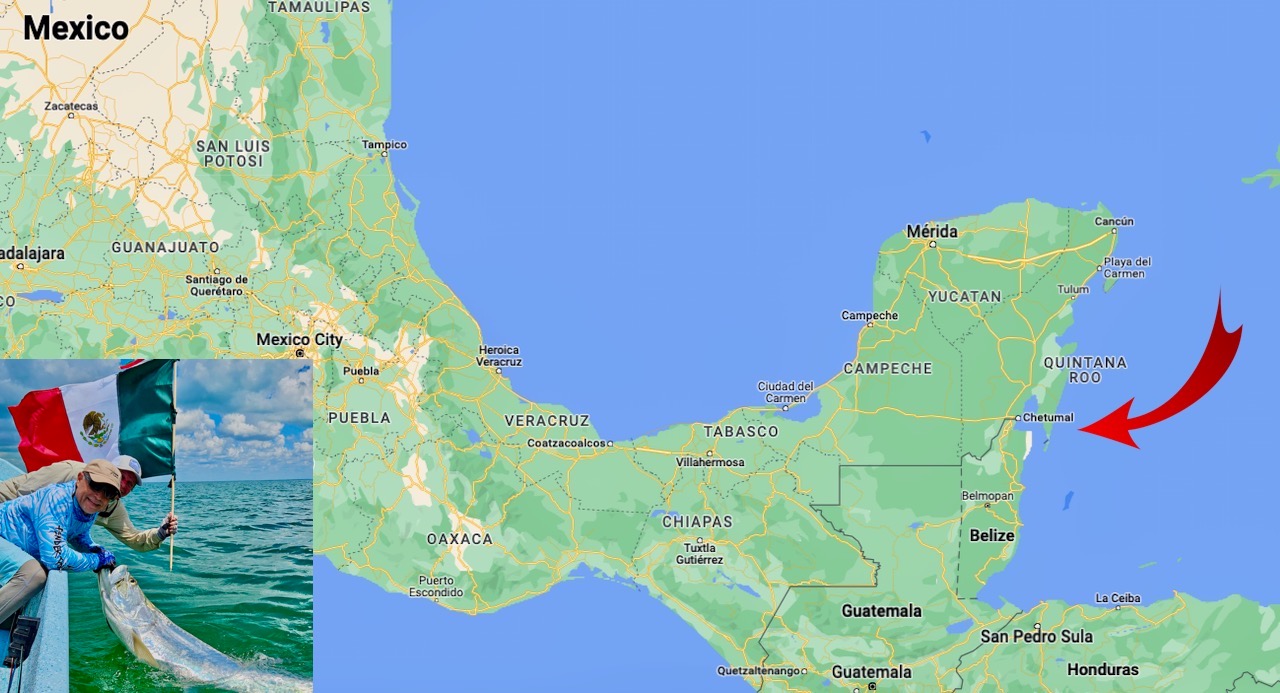Click the Mexico title text
This screenshot has height=693, width=1280.
tap(76, 28)
